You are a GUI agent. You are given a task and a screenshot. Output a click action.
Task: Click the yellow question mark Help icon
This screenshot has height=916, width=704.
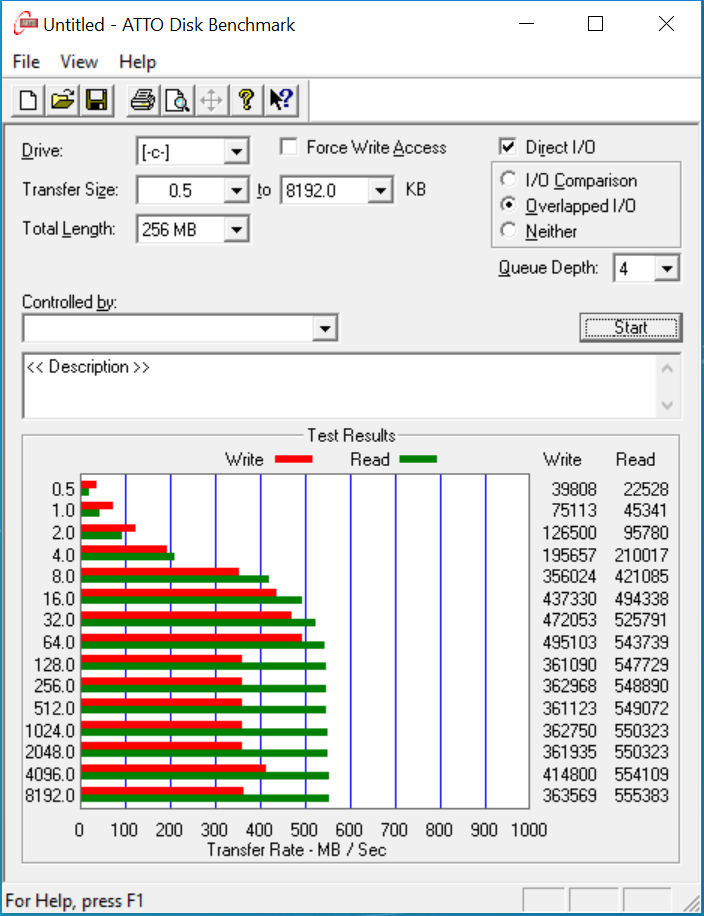(247, 100)
